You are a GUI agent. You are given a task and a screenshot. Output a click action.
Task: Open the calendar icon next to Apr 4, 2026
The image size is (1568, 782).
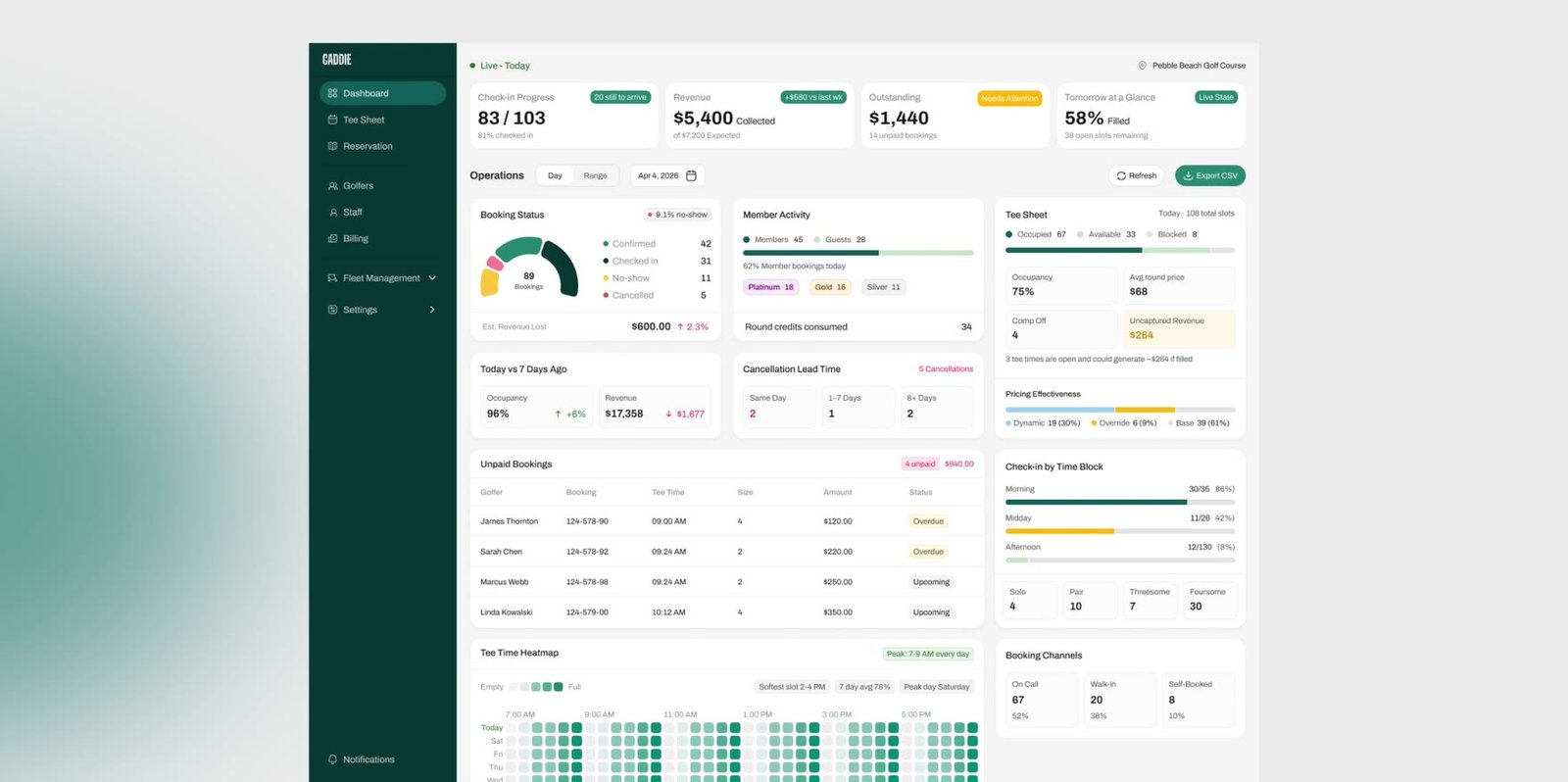(691, 175)
